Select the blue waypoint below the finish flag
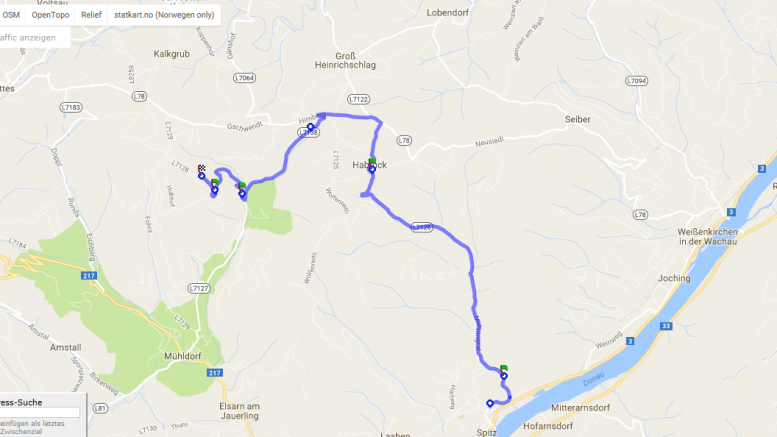777x437 pixels. (x=201, y=176)
